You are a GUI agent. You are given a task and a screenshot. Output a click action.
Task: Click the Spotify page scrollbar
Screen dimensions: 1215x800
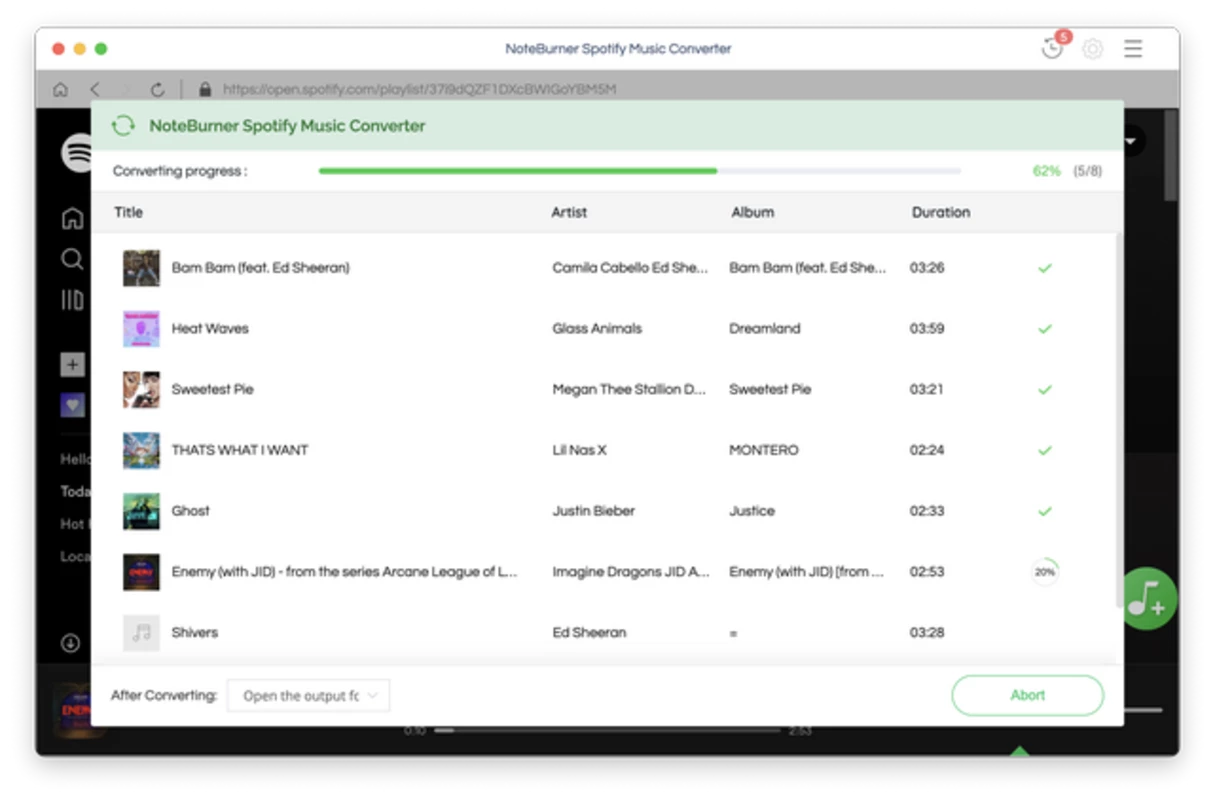point(1171,155)
